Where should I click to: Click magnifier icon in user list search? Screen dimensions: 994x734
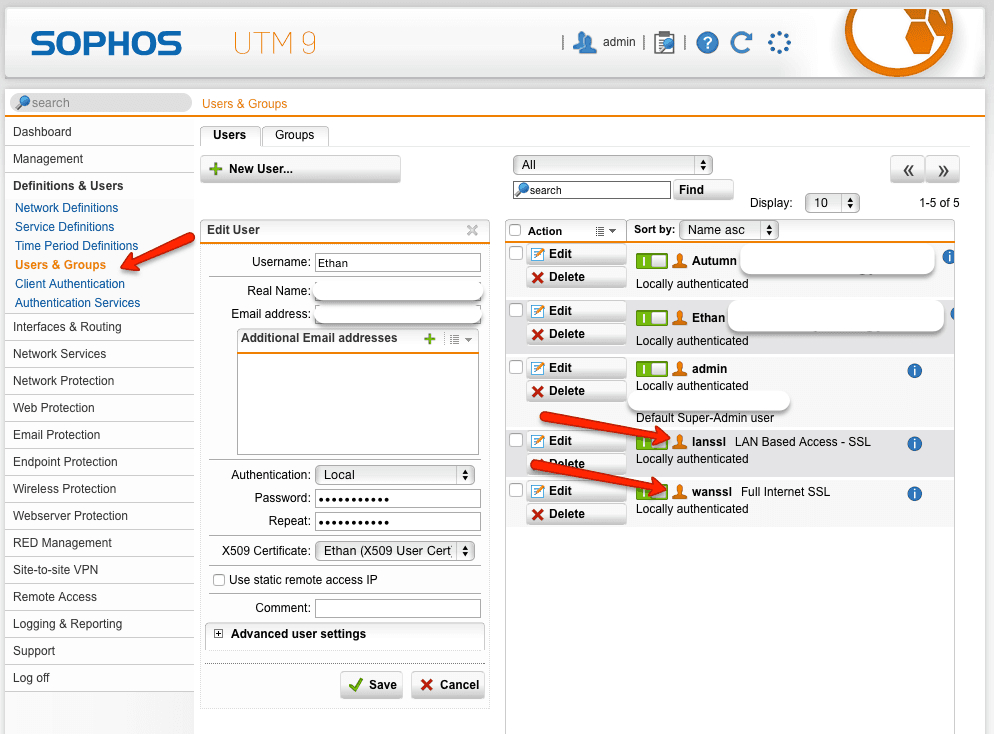[522, 190]
